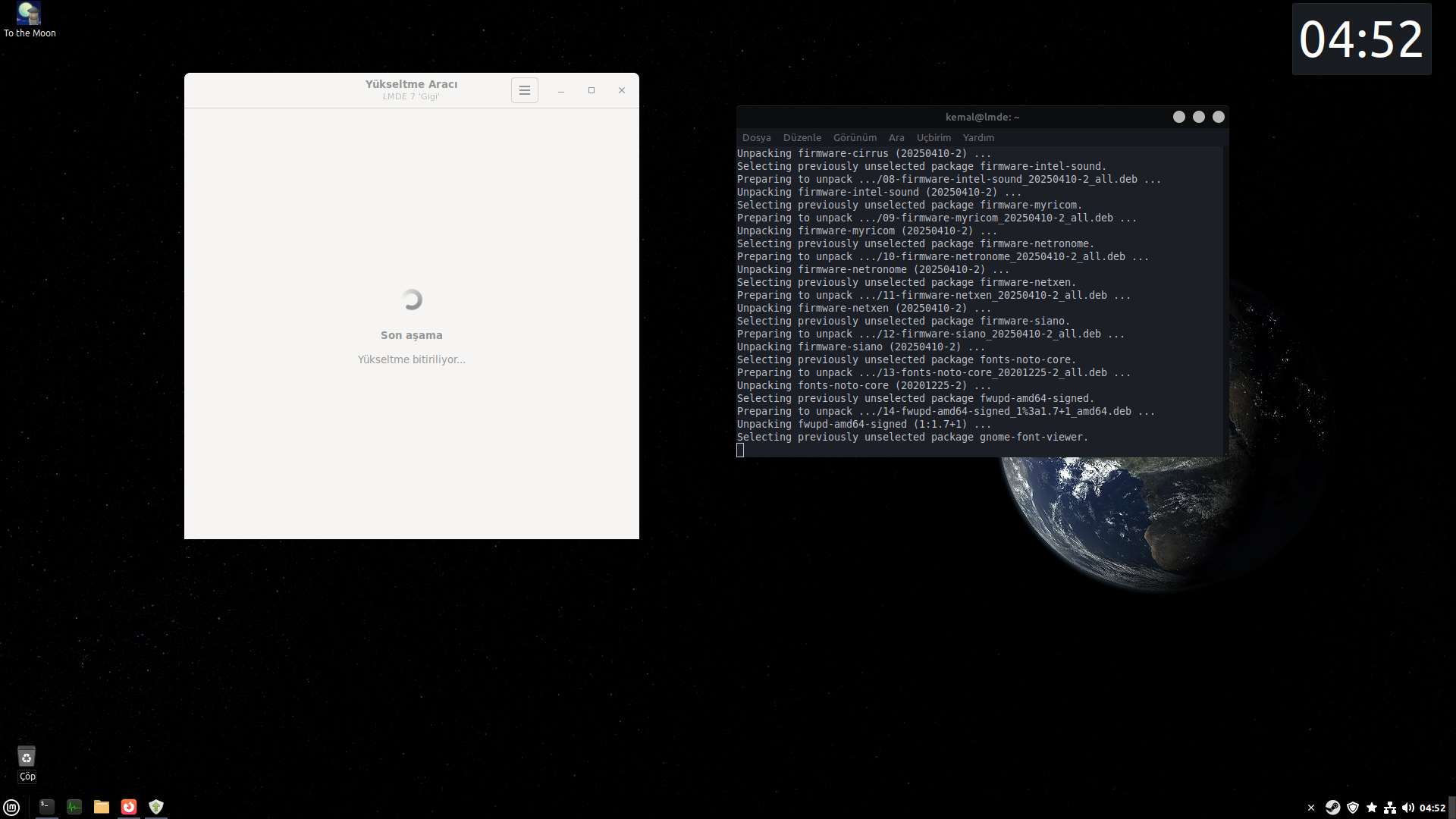The width and height of the screenshot is (1456, 819).
Task: Open the terminal launcher in the panel
Action: tap(47, 807)
